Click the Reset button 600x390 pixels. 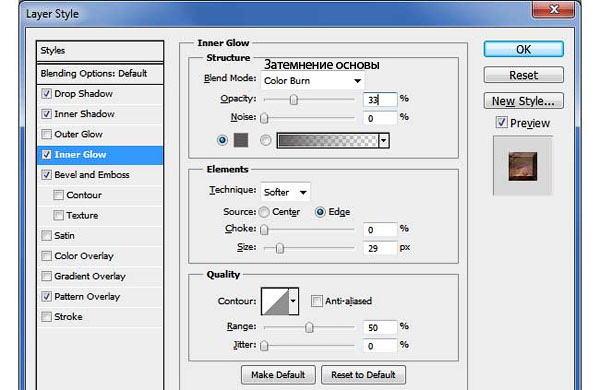click(523, 75)
